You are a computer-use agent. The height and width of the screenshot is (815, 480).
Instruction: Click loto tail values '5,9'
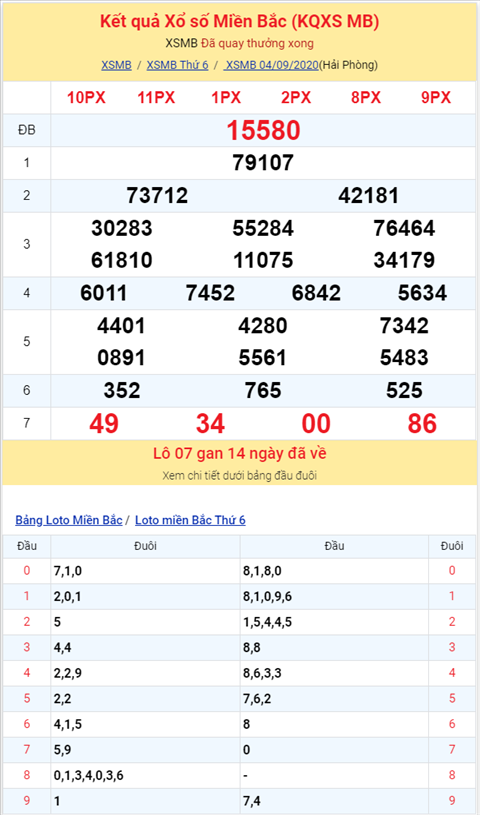point(62,750)
